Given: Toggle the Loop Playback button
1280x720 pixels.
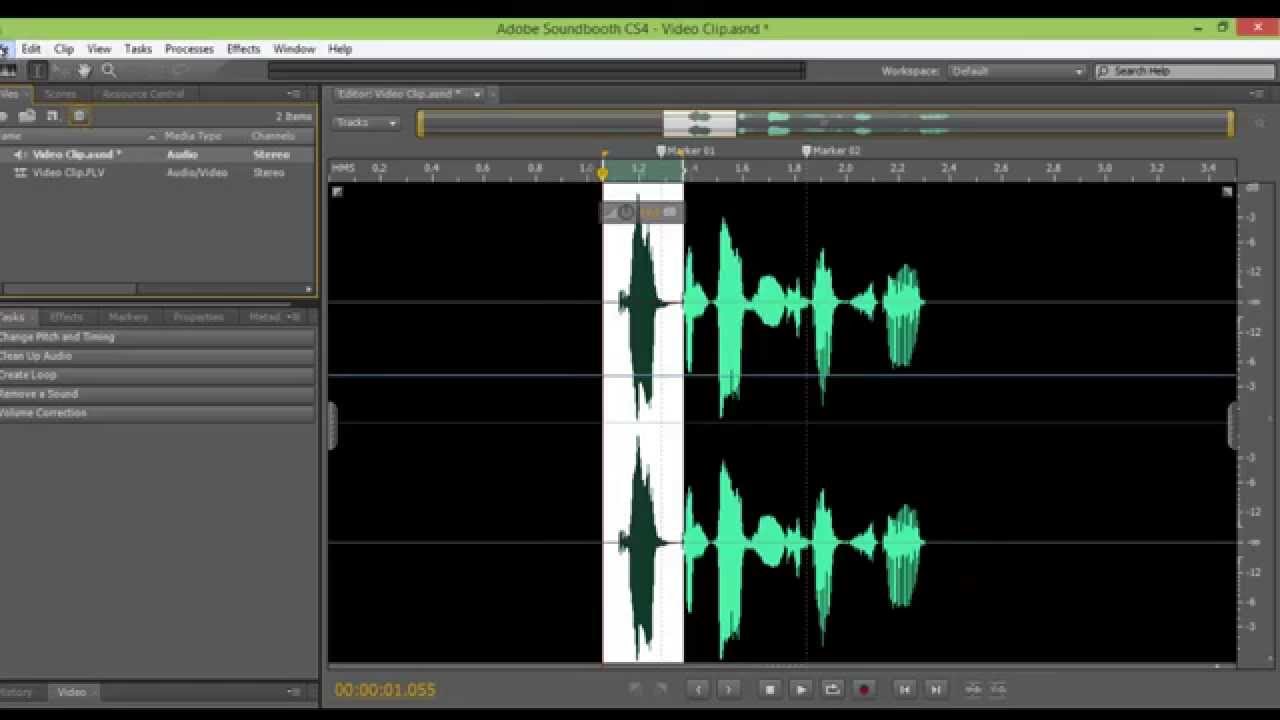Looking at the screenshot, I should pos(832,689).
